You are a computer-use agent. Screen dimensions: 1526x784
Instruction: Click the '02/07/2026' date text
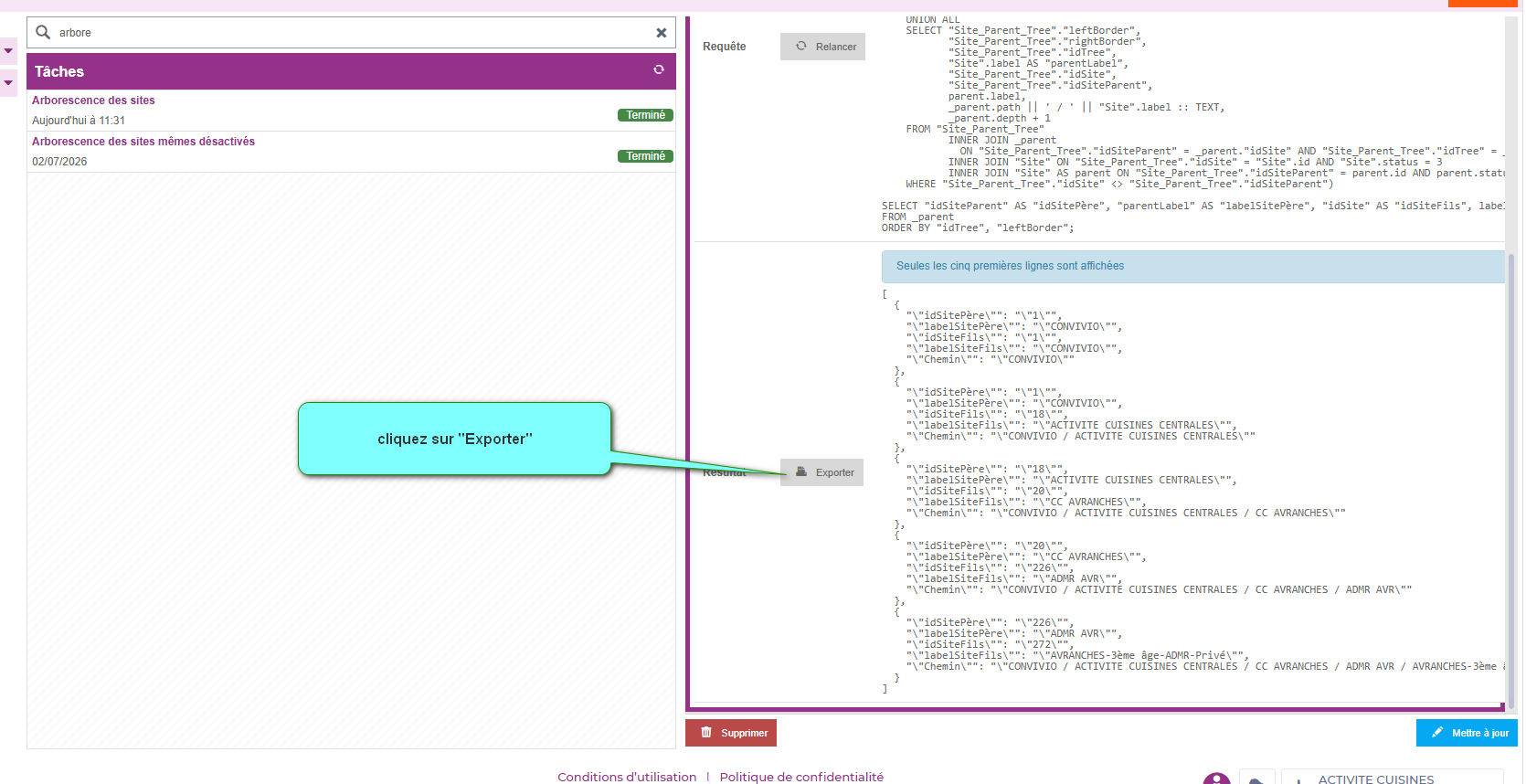[59, 162]
